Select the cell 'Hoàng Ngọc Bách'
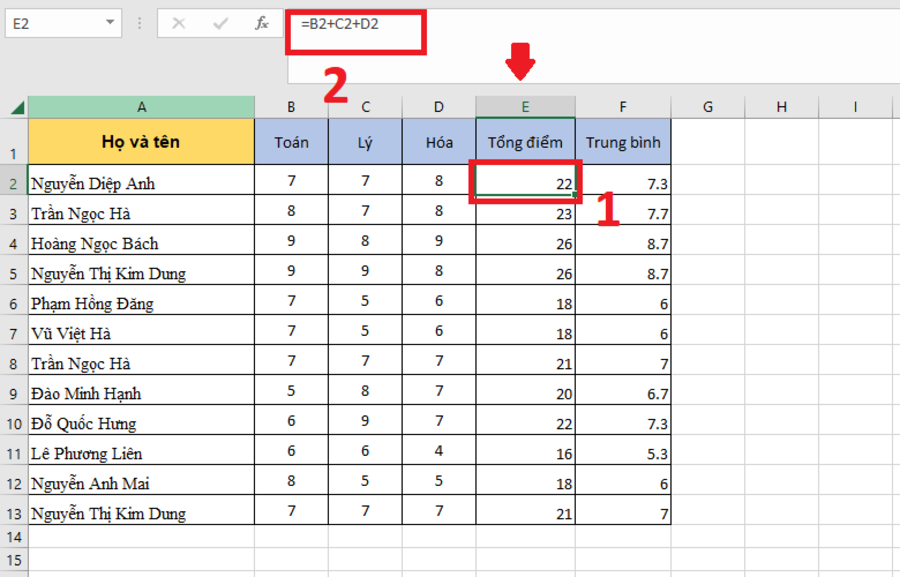This screenshot has height=577, width=900. (141, 240)
